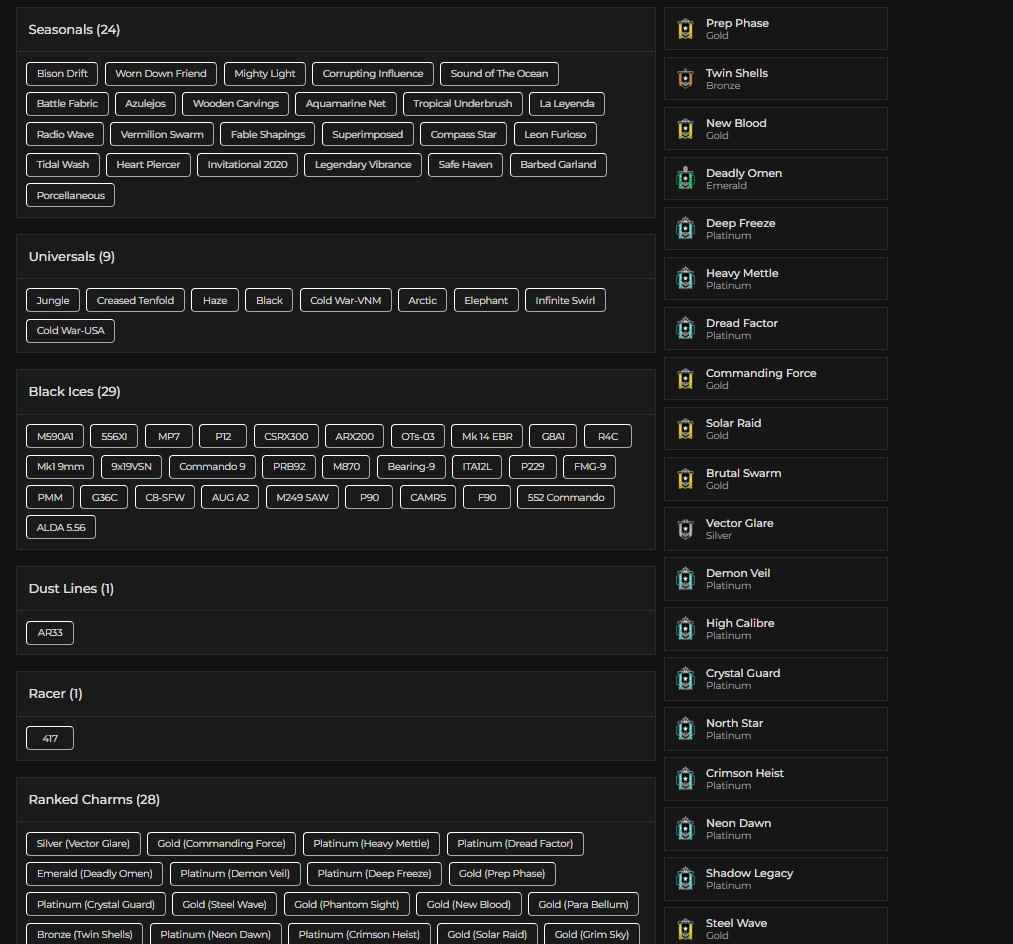Select the Vector Glare silver charm icon
1013x944 pixels.
coord(686,529)
